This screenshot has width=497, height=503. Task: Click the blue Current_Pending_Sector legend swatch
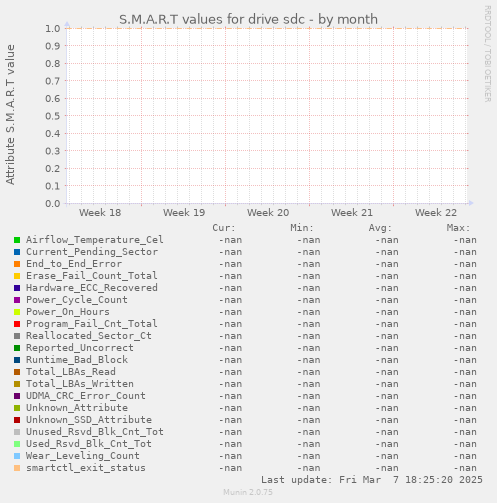pyautogui.click(x=17, y=252)
